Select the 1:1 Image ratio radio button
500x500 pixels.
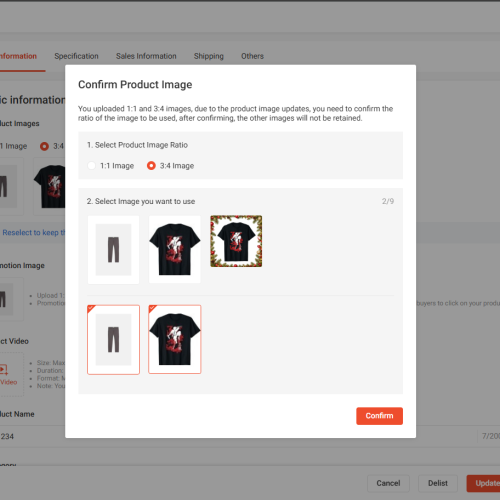tap(91, 166)
